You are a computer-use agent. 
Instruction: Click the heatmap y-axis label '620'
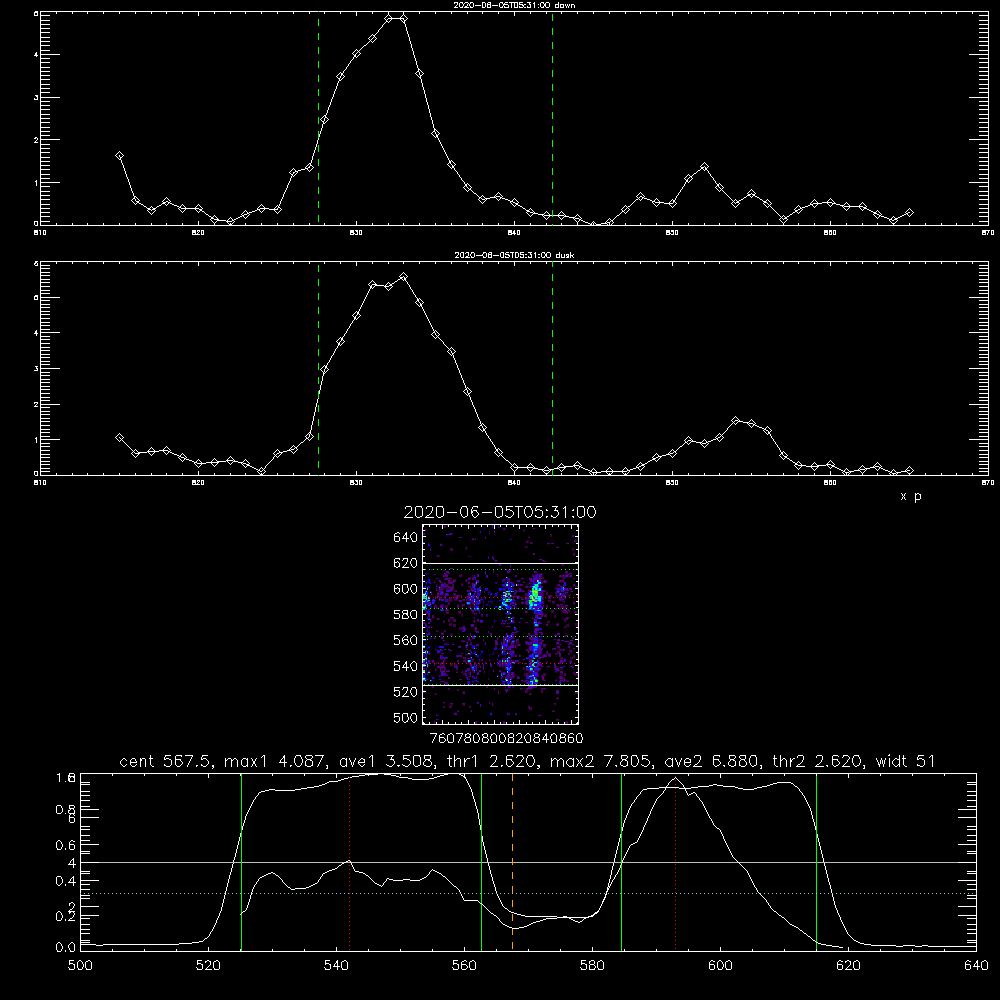[x=406, y=563]
